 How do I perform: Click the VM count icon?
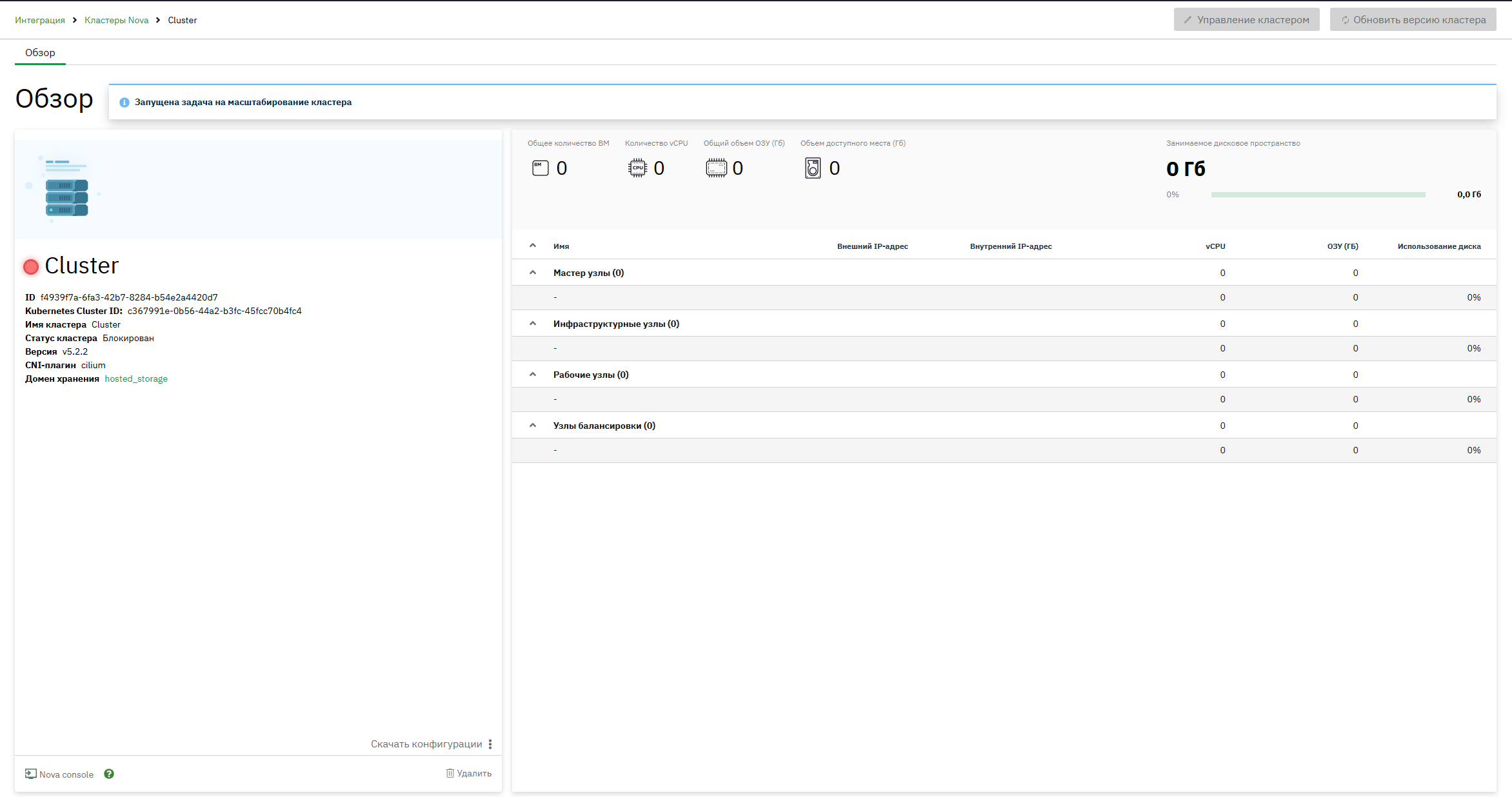(541, 168)
